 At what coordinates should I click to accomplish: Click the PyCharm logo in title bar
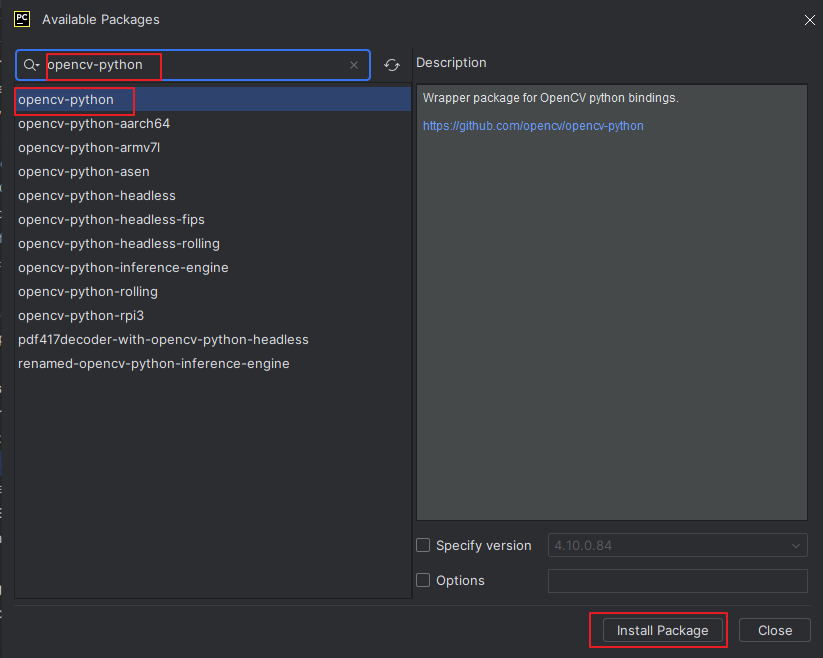(22, 19)
